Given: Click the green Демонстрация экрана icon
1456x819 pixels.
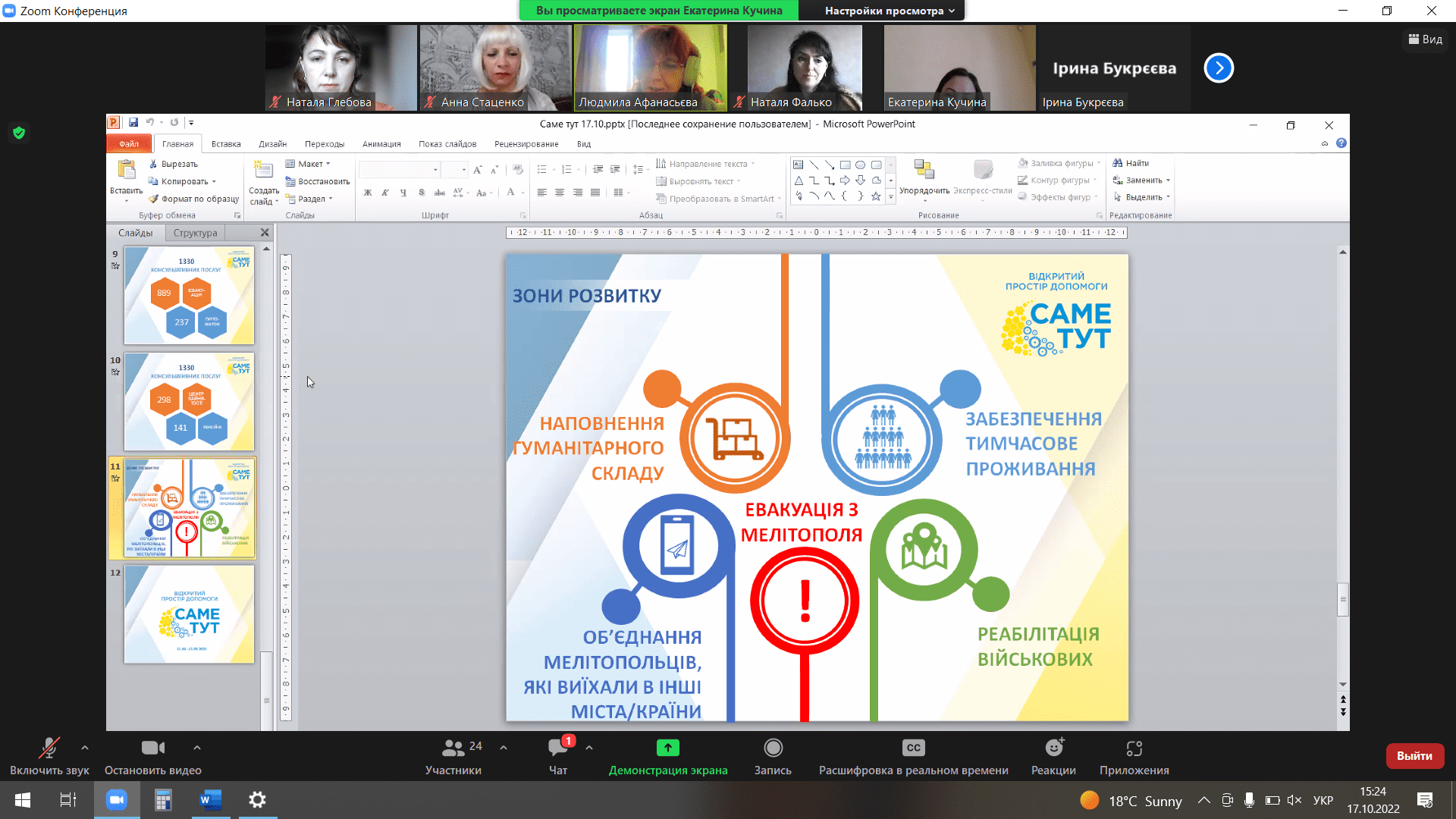Looking at the screenshot, I should (x=667, y=748).
